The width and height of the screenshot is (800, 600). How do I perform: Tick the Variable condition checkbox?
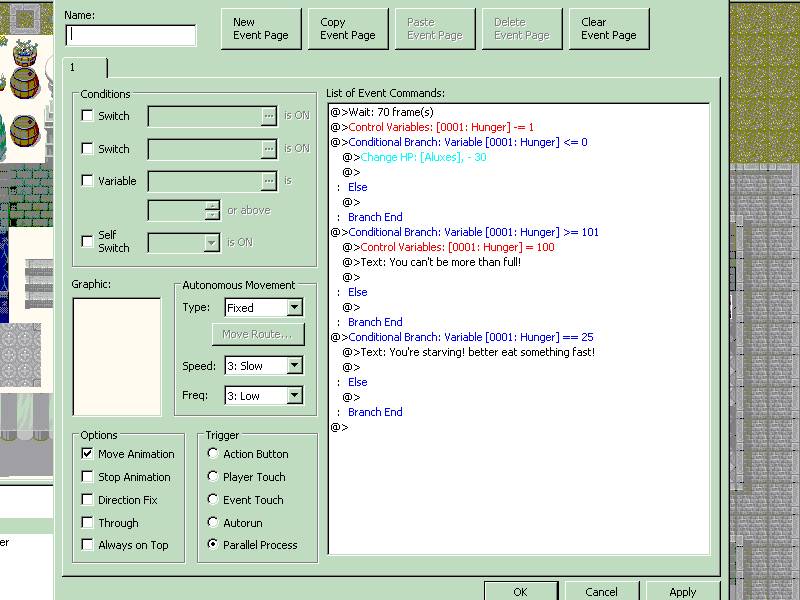87,181
